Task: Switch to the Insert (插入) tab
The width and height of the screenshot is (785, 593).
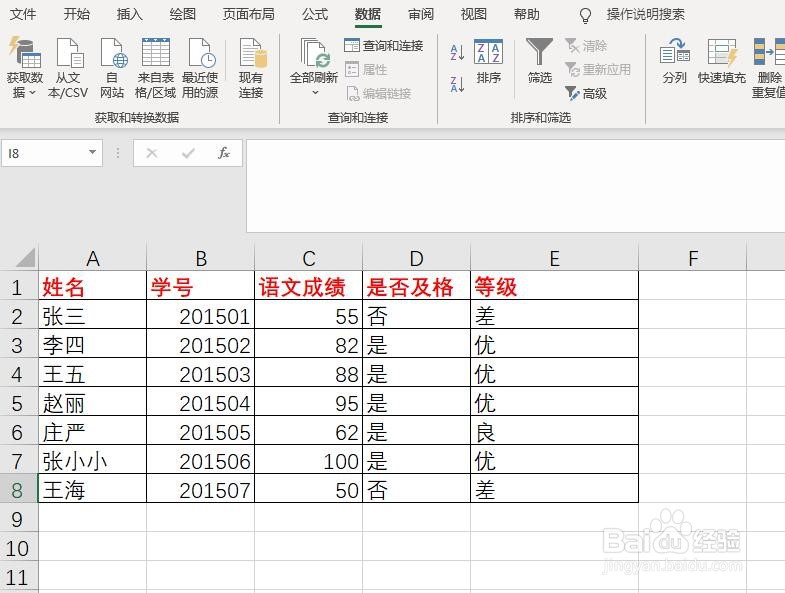Action: click(130, 14)
